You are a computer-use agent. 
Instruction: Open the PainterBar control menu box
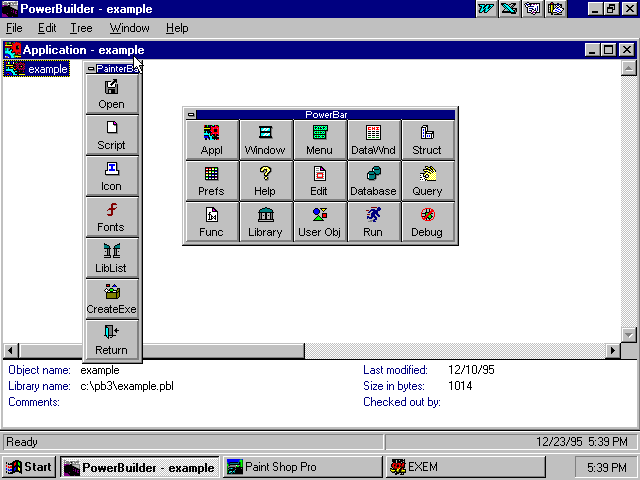click(x=91, y=69)
